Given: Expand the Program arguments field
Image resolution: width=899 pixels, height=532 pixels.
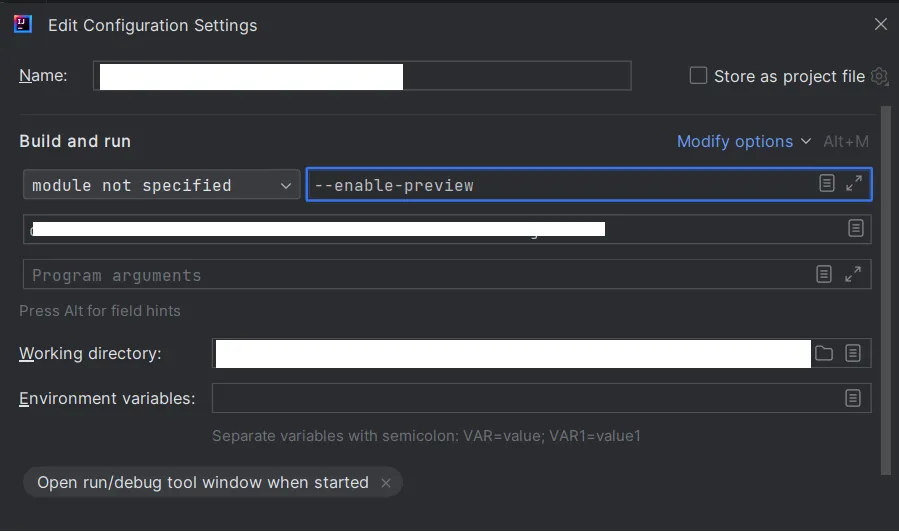Looking at the screenshot, I should [x=854, y=274].
